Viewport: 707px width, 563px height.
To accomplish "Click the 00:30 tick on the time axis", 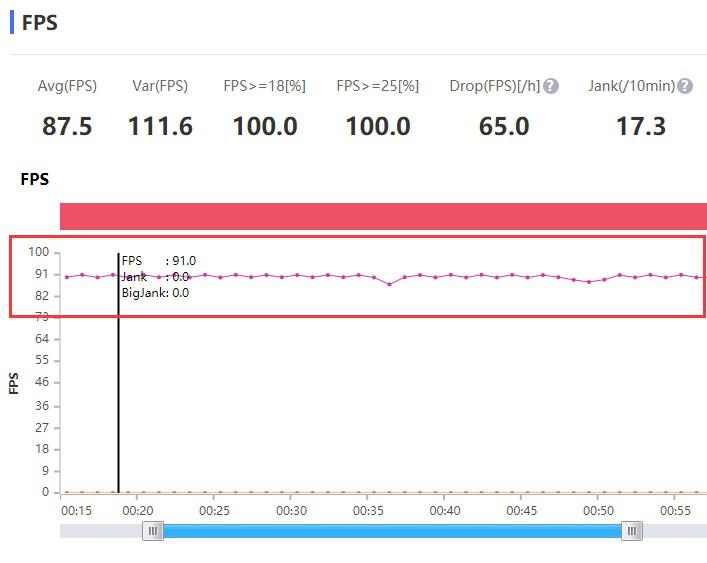I will coord(291,510).
